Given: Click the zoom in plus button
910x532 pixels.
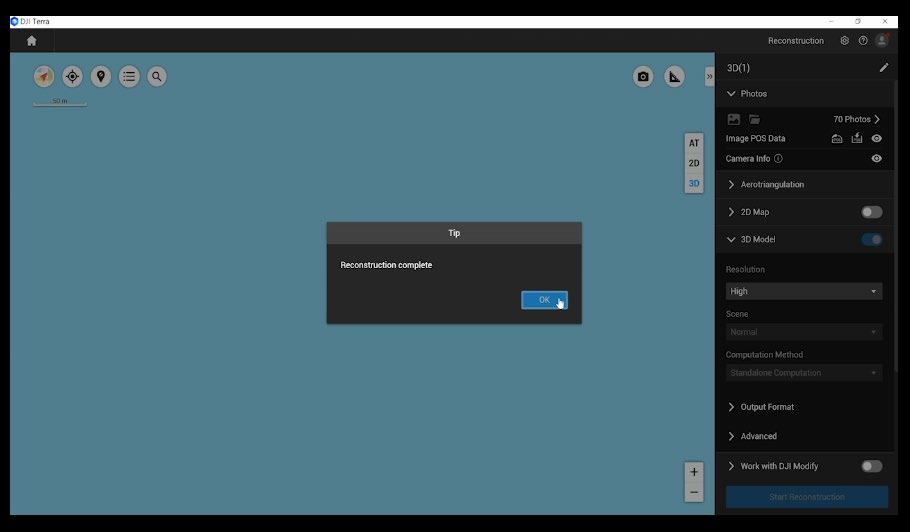Looking at the screenshot, I should pos(694,471).
